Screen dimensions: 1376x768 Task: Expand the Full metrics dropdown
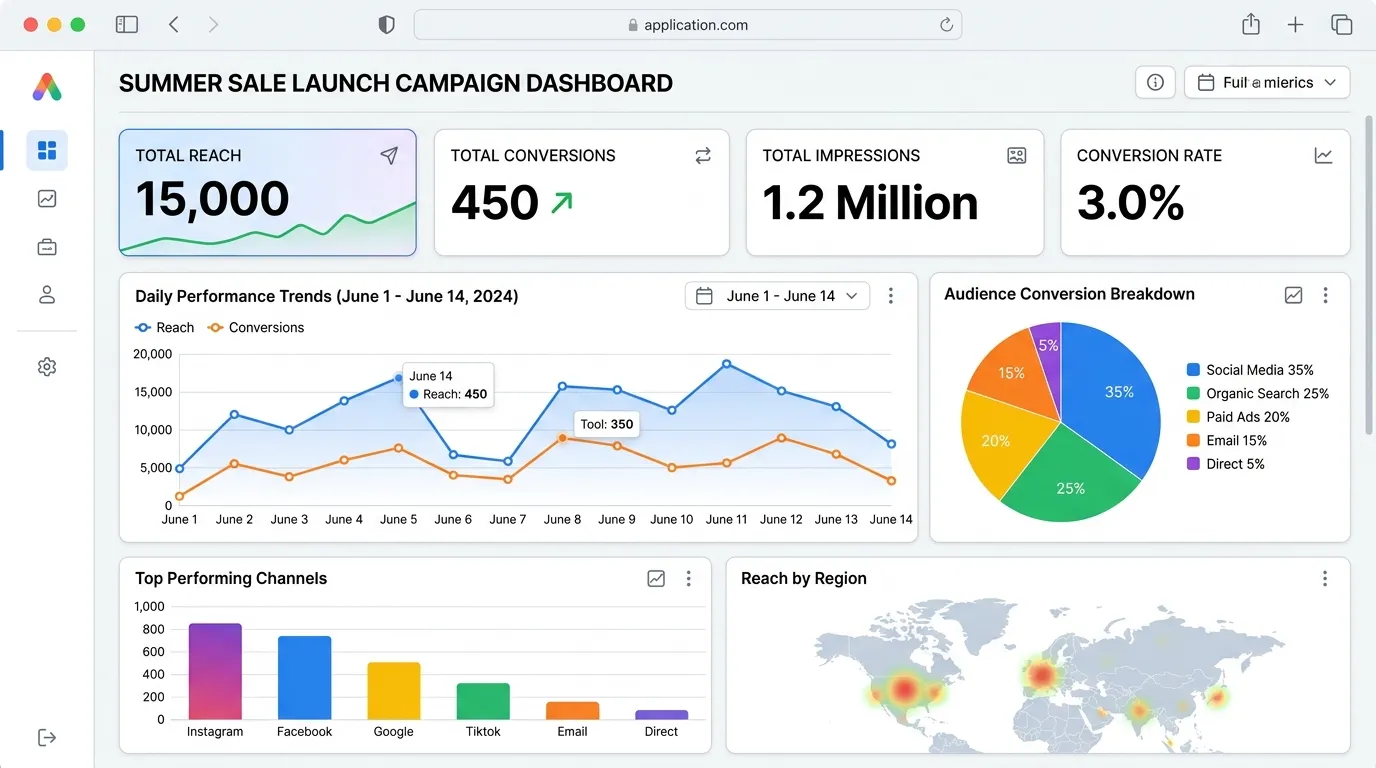pos(1267,82)
